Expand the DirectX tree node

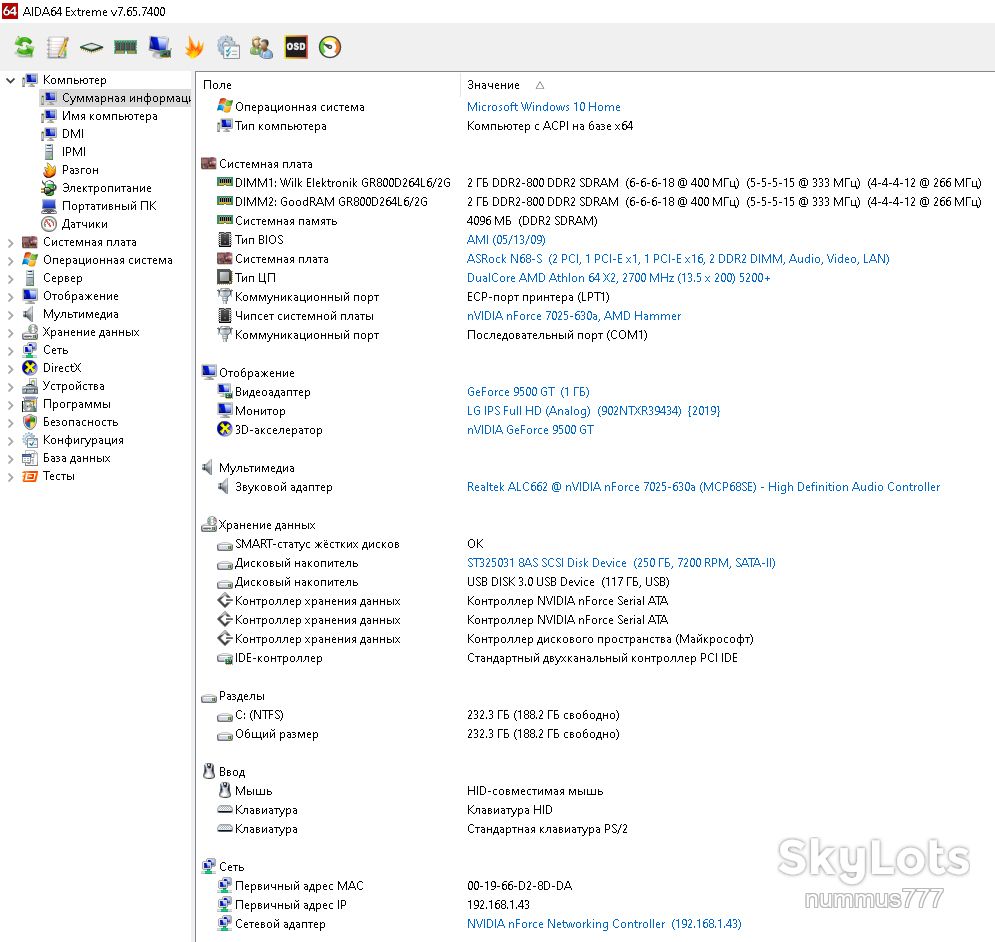point(10,368)
